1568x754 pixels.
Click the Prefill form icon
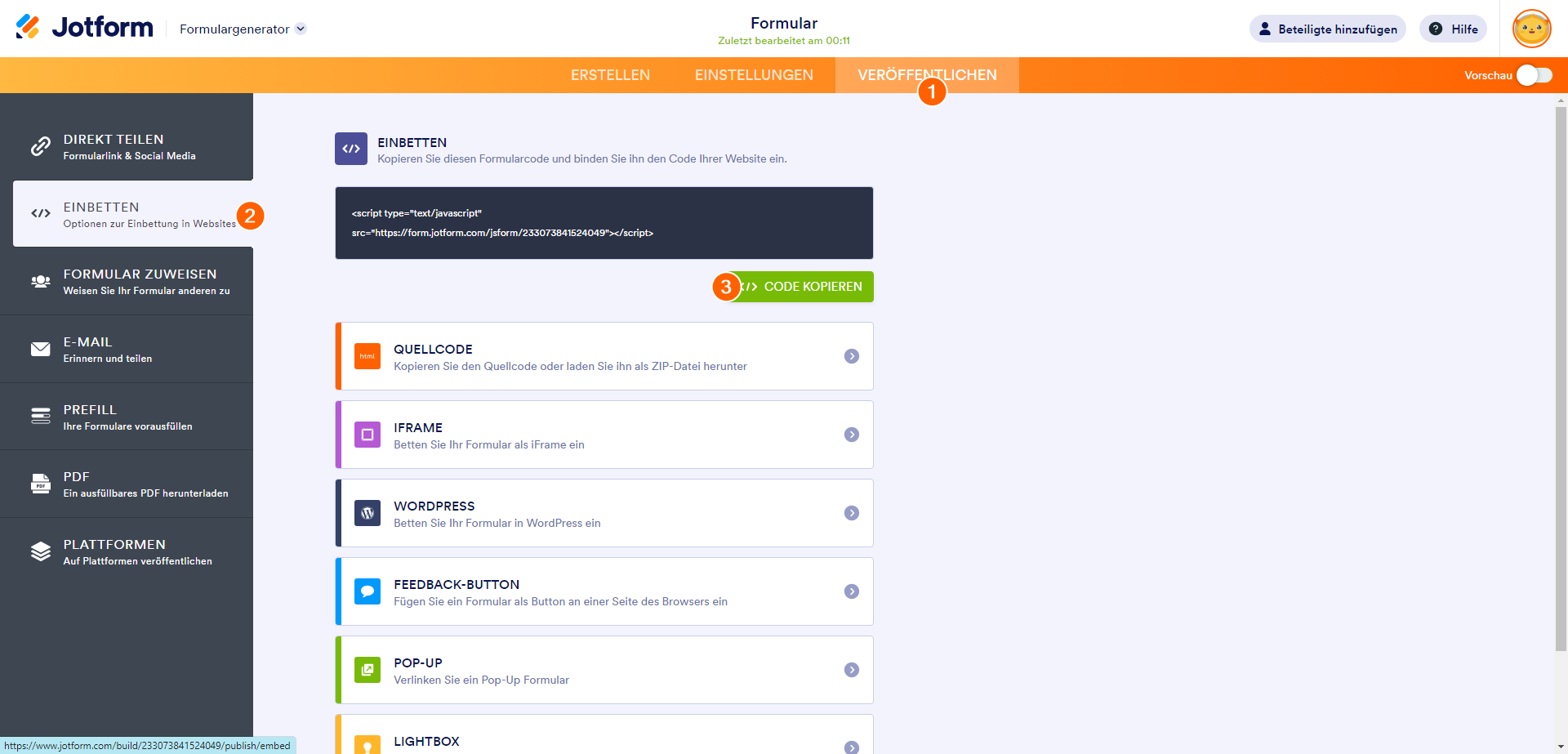41,416
